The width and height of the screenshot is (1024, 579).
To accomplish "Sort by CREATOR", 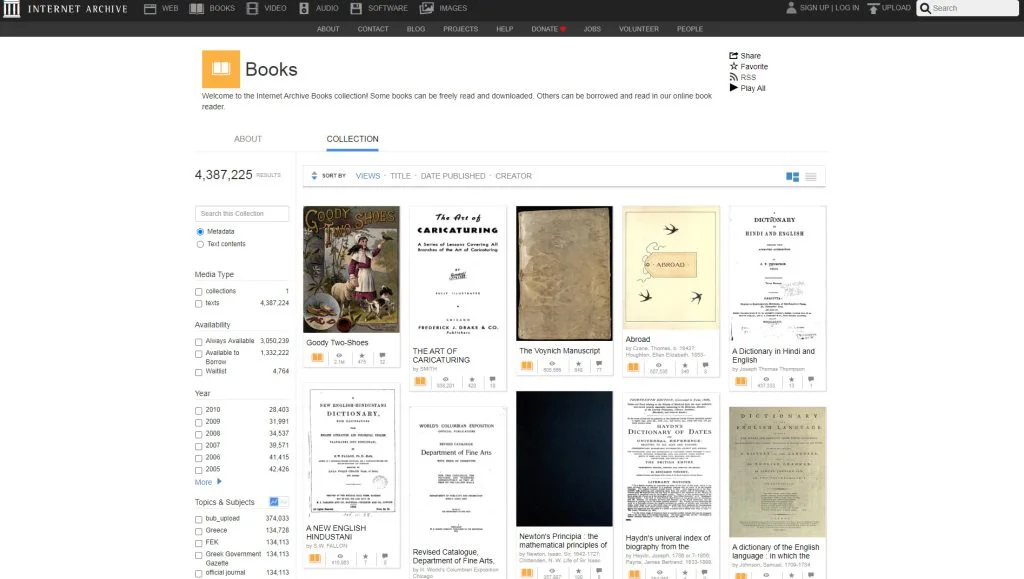I will point(513,176).
